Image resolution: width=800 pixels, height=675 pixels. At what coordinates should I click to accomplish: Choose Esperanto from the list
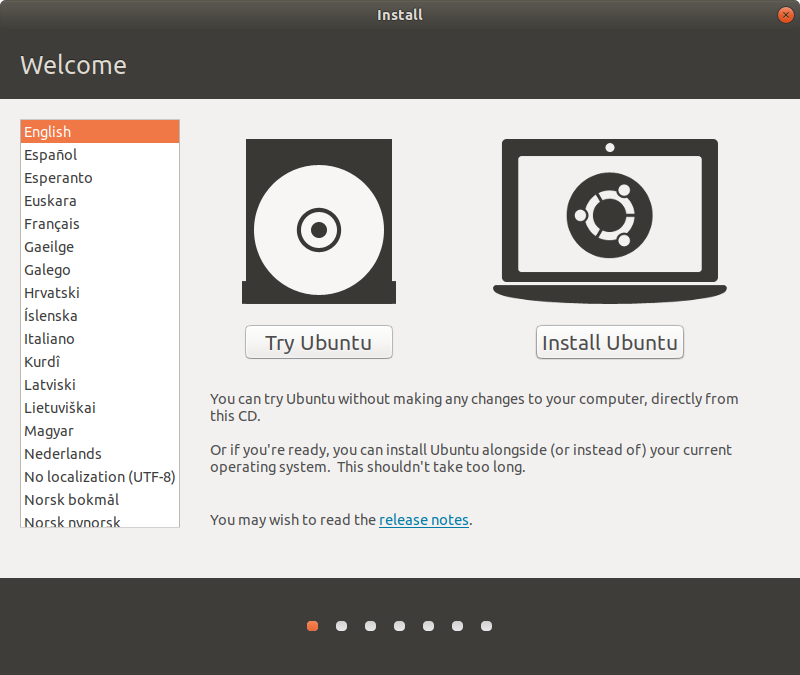click(100, 178)
